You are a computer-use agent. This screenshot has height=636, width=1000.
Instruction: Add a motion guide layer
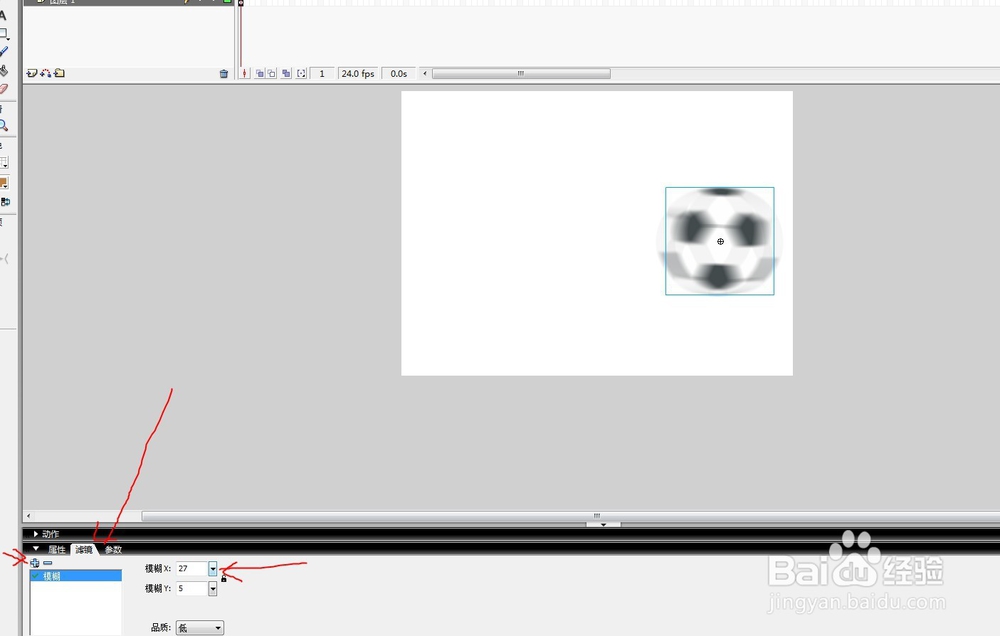[45, 73]
